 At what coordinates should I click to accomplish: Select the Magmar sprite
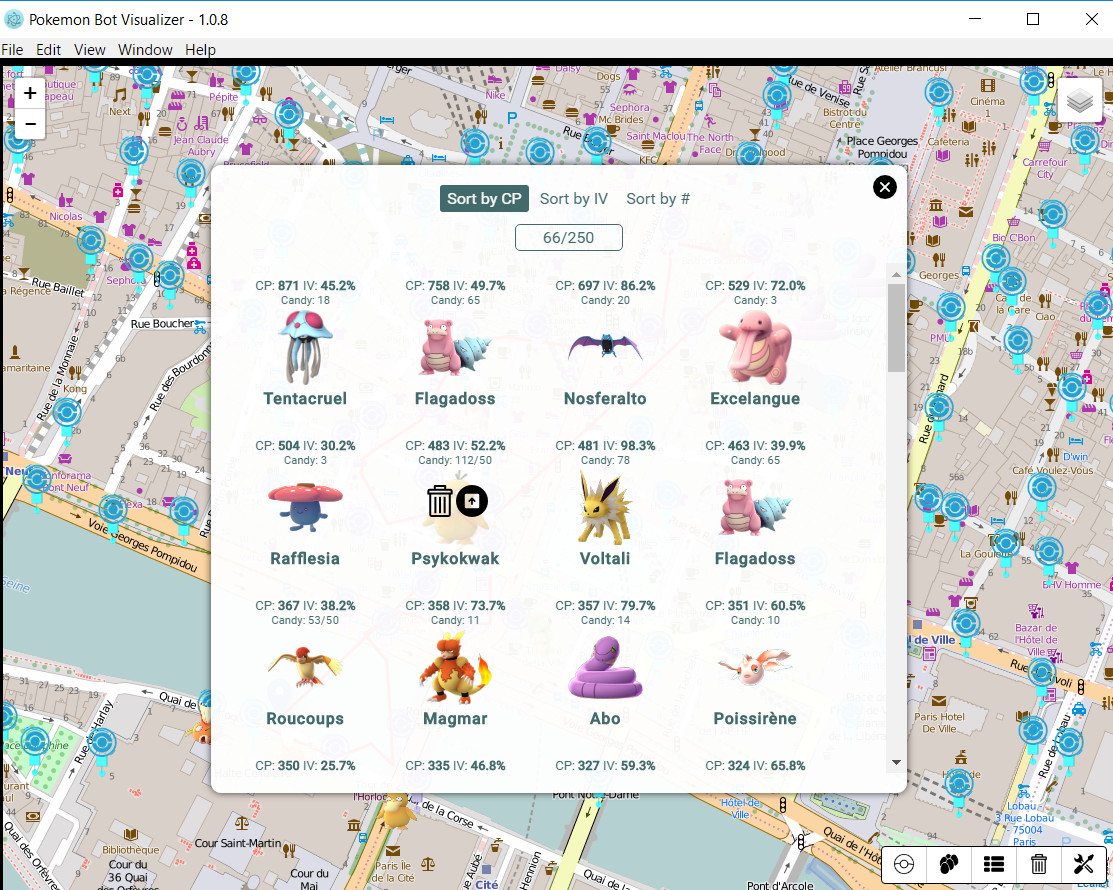click(x=455, y=669)
